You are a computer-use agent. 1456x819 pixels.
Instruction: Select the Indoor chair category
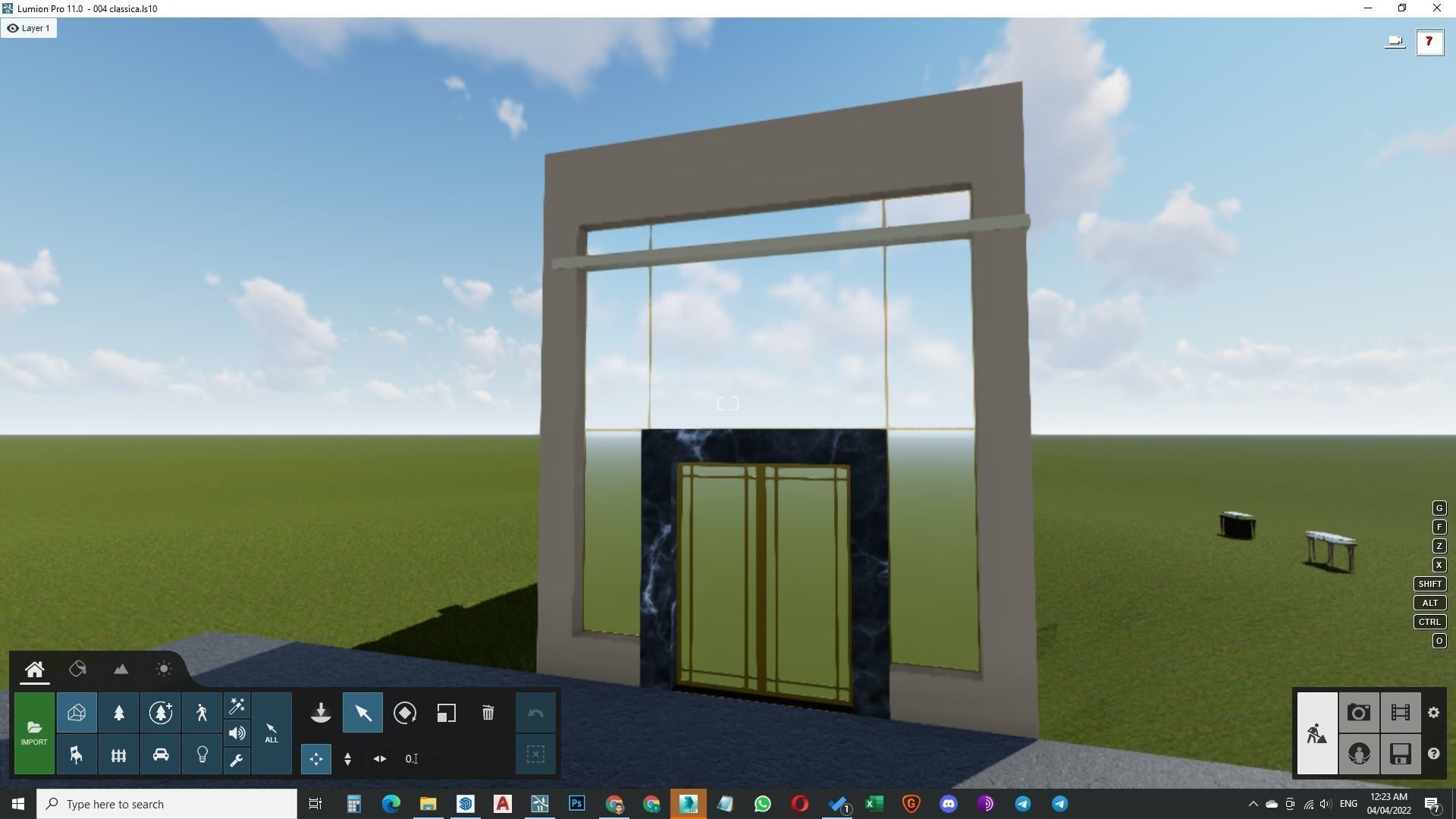pos(77,755)
